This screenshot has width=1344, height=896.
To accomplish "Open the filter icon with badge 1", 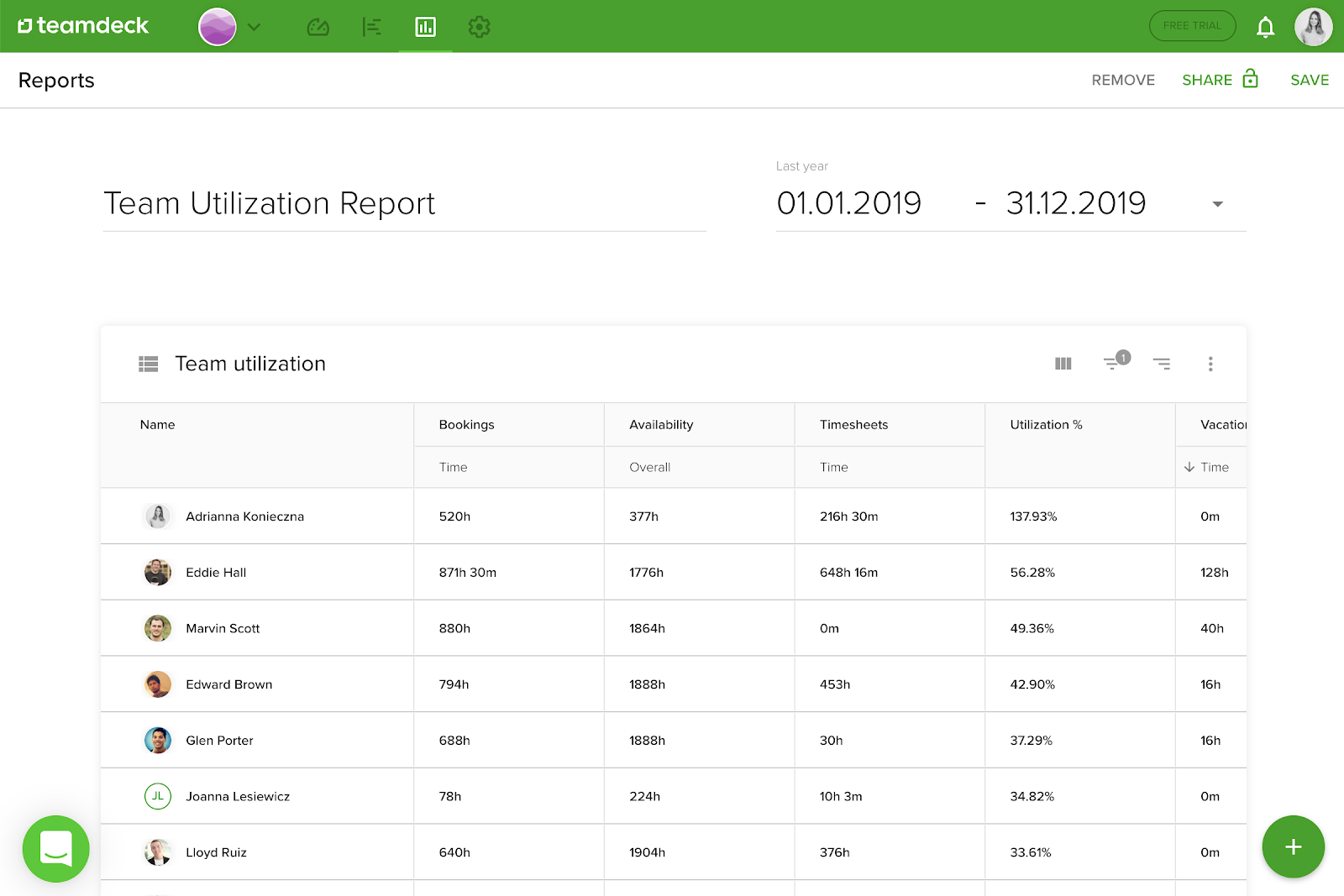I will 1116,361.
